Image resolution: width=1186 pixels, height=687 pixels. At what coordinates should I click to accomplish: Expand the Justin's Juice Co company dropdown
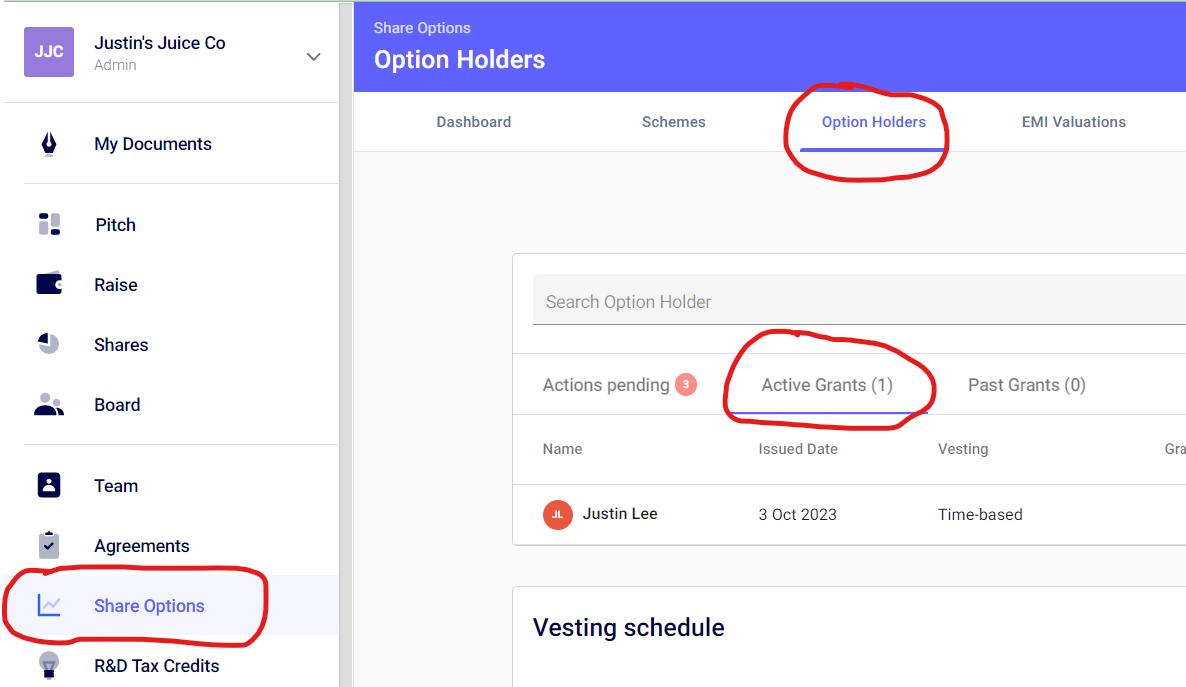[x=314, y=57]
